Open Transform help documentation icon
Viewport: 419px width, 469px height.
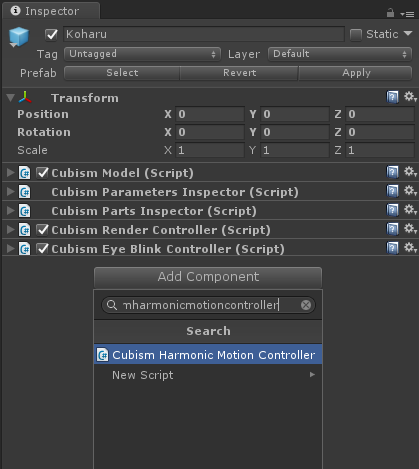pos(393,97)
